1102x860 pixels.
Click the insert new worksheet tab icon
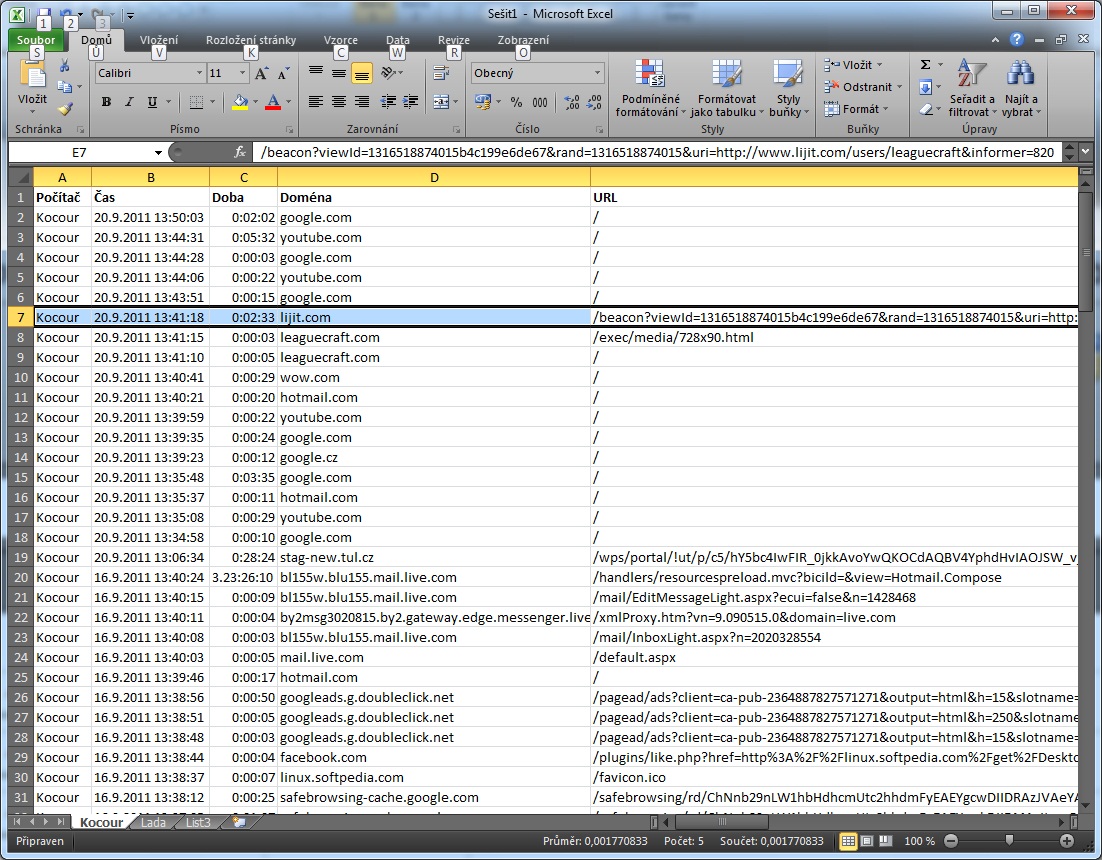click(x=239, y=821)
